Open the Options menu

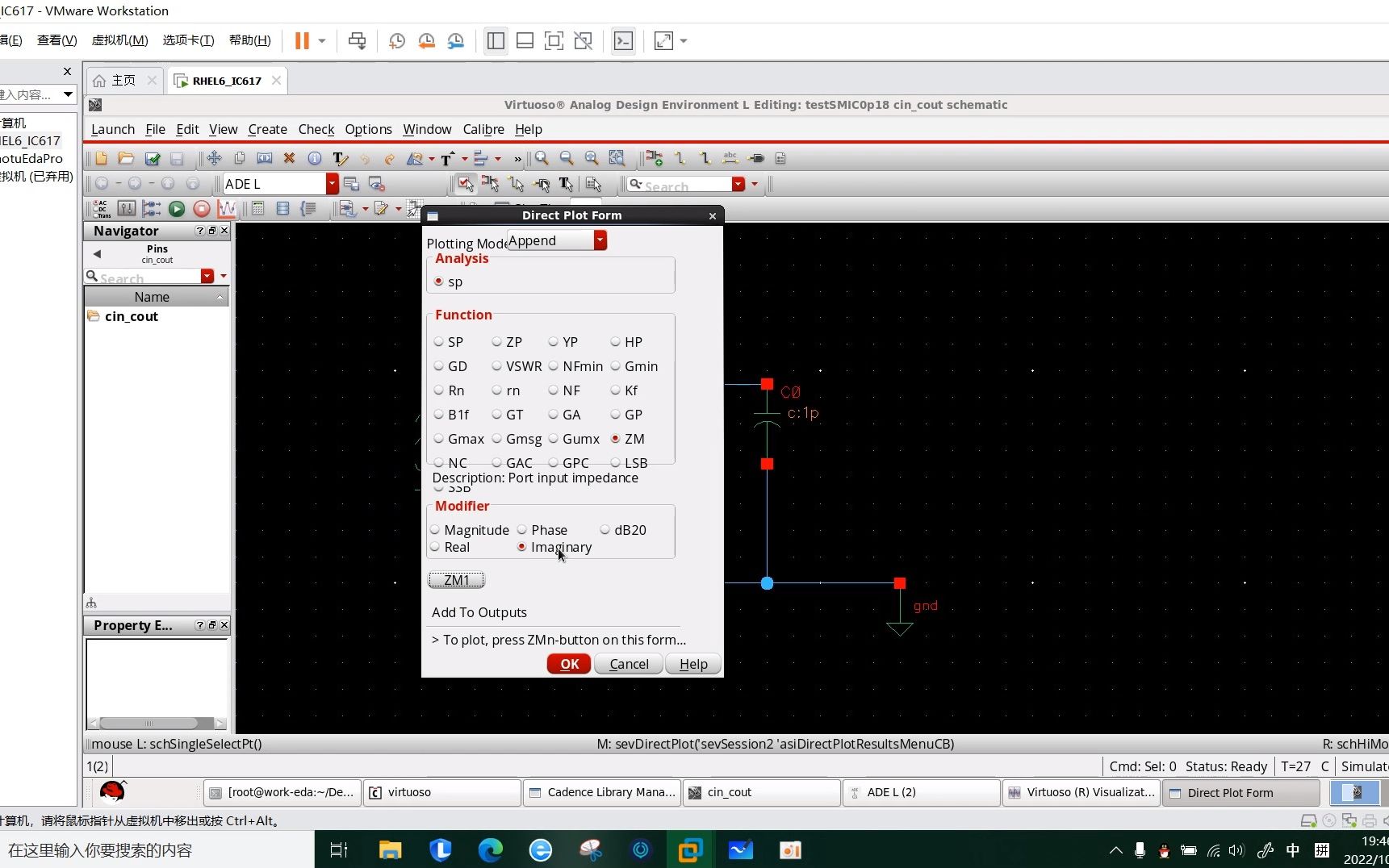(x=368, y=129)
